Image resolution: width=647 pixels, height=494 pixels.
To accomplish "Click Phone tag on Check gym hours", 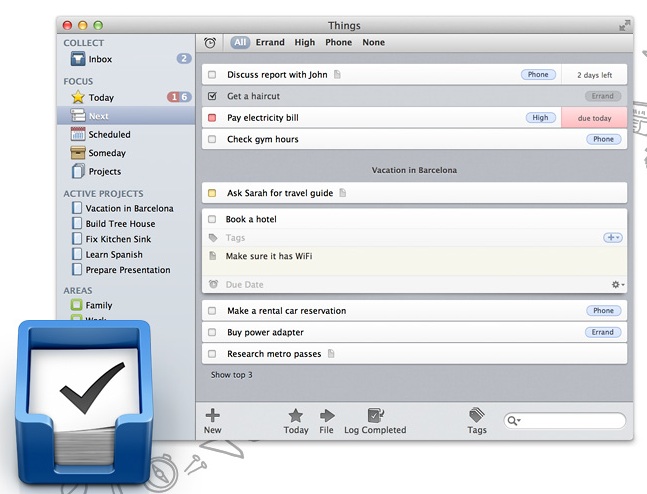I will click(x=604, y=139).
